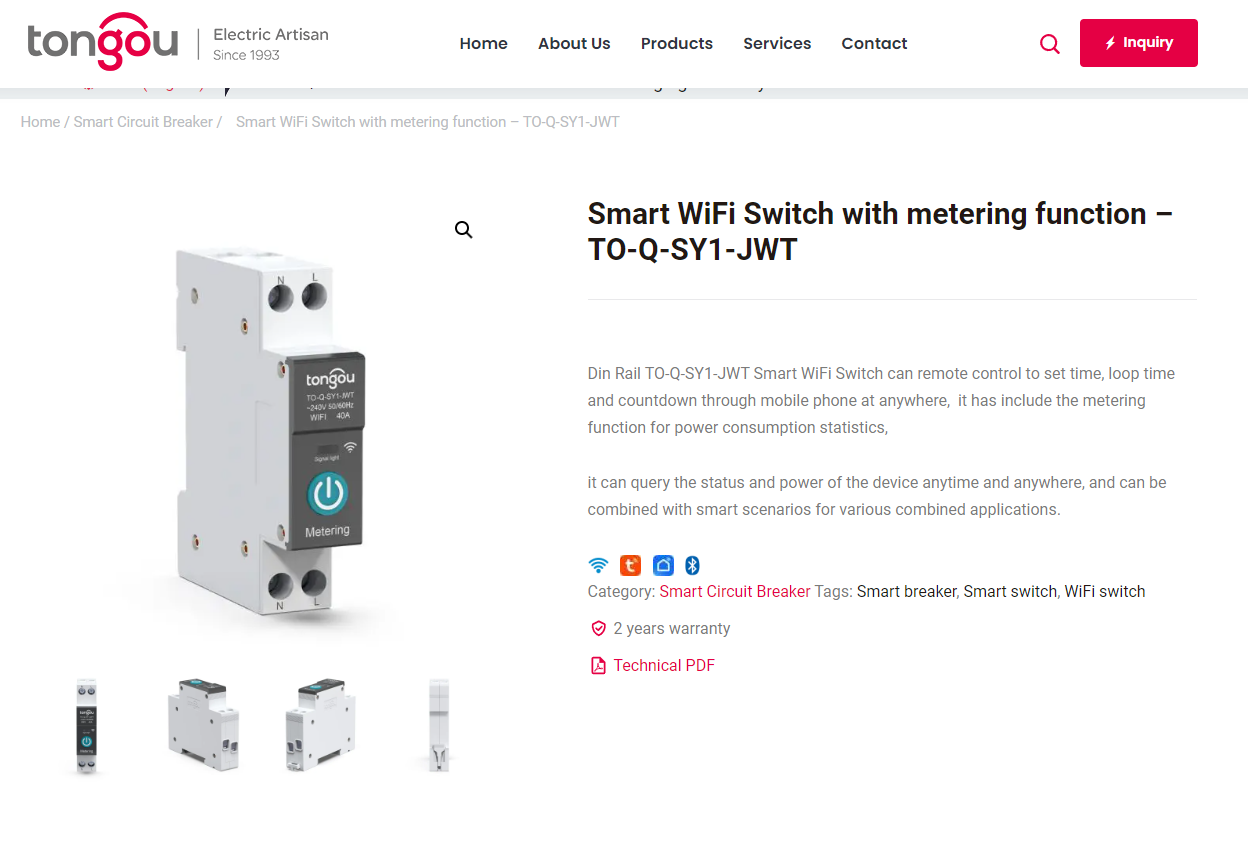The image size is (1248, 847).
Task: Click the search magnifier icon in header
Action: coord(1049,44)
